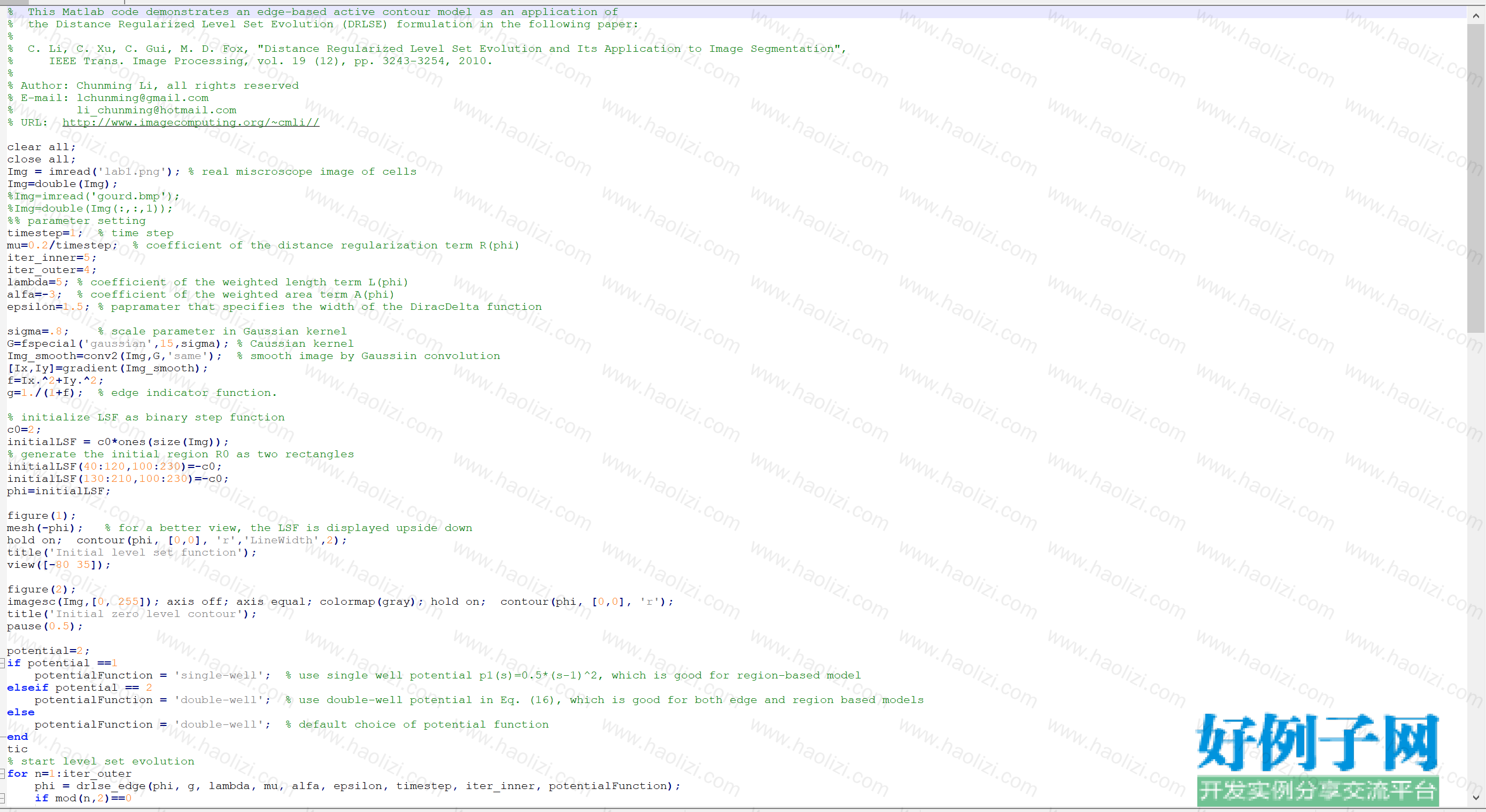Click the 'elseif potential == 2' line
The image size is (1486, 812).
point(80,688)
